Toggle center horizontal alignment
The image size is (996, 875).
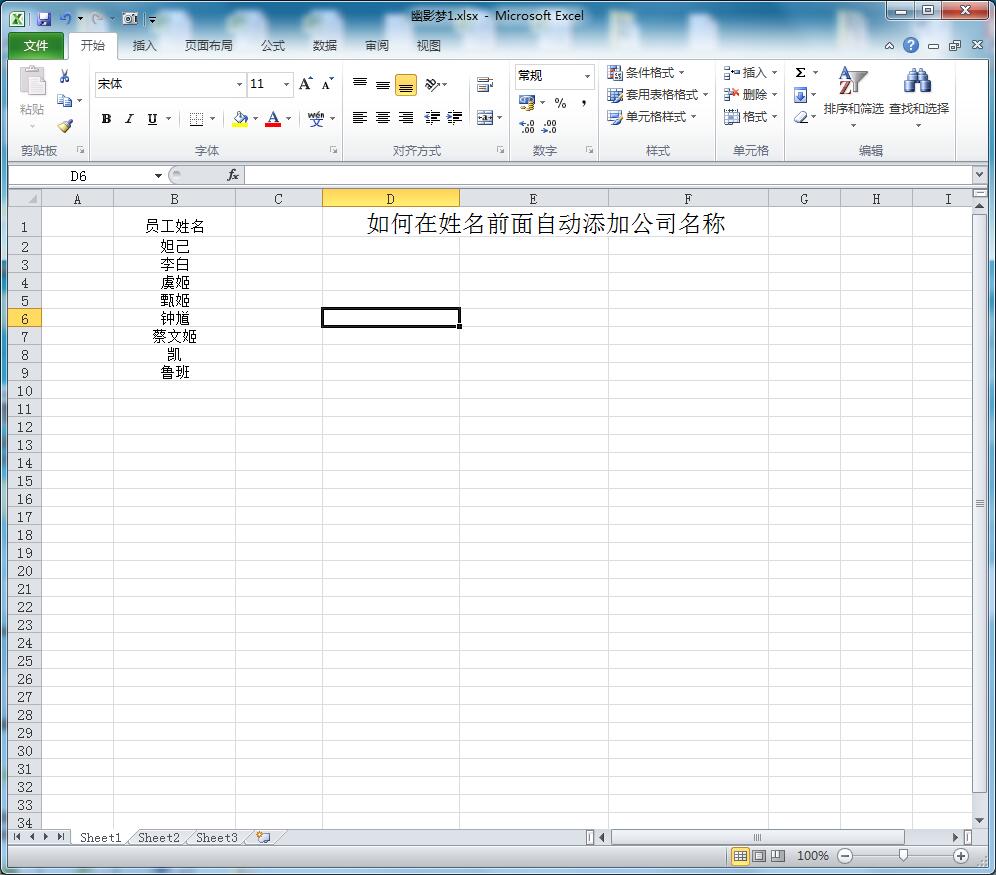click(x=382, y=117)
